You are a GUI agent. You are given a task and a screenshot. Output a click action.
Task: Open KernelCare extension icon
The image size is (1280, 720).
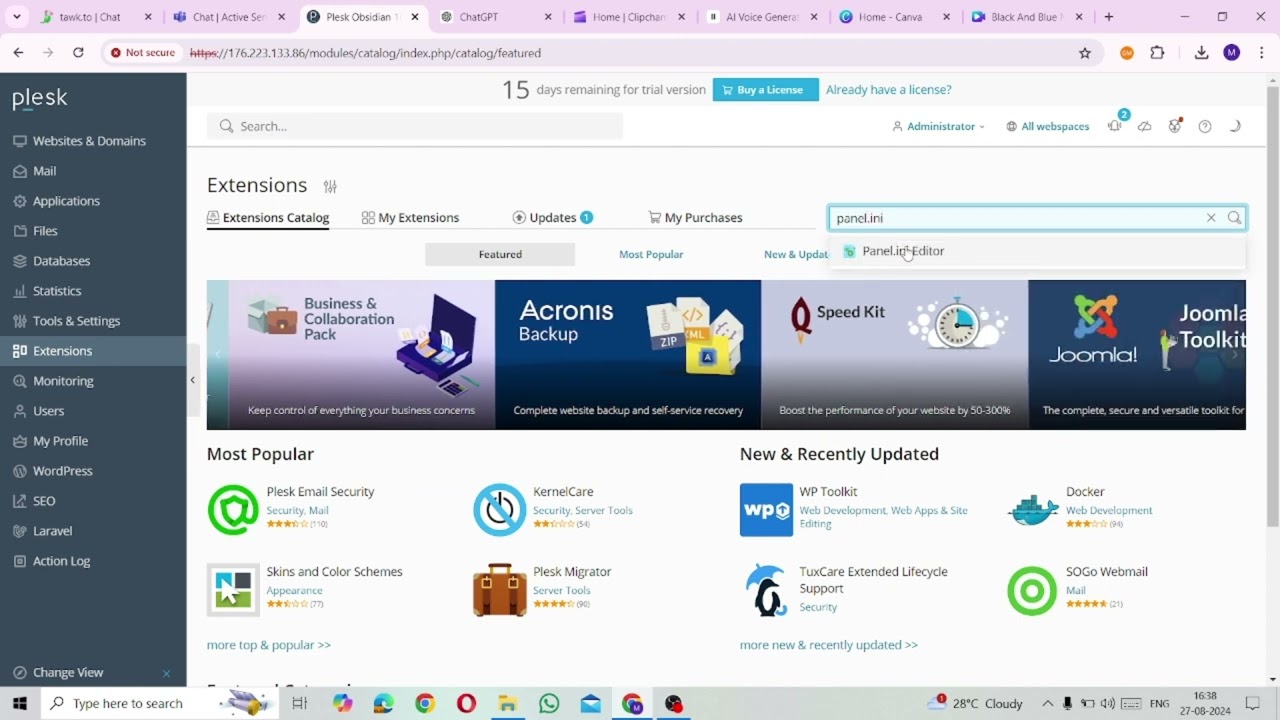[x=500, y=510]
